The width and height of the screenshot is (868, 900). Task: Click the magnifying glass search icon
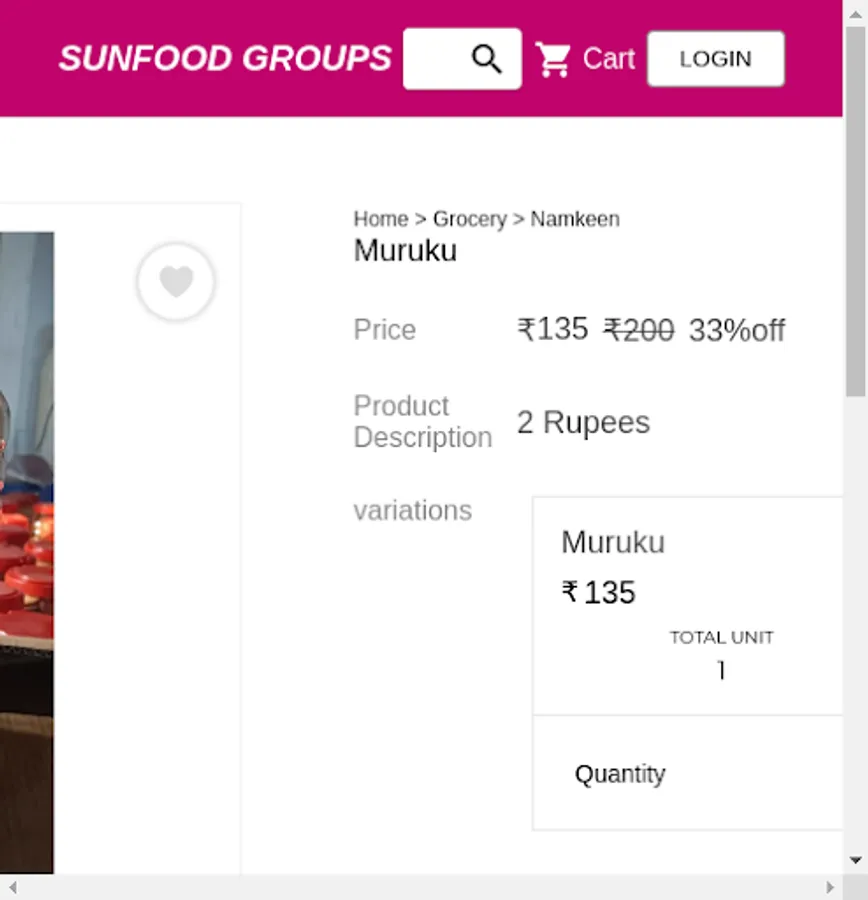tap(486, 59)
